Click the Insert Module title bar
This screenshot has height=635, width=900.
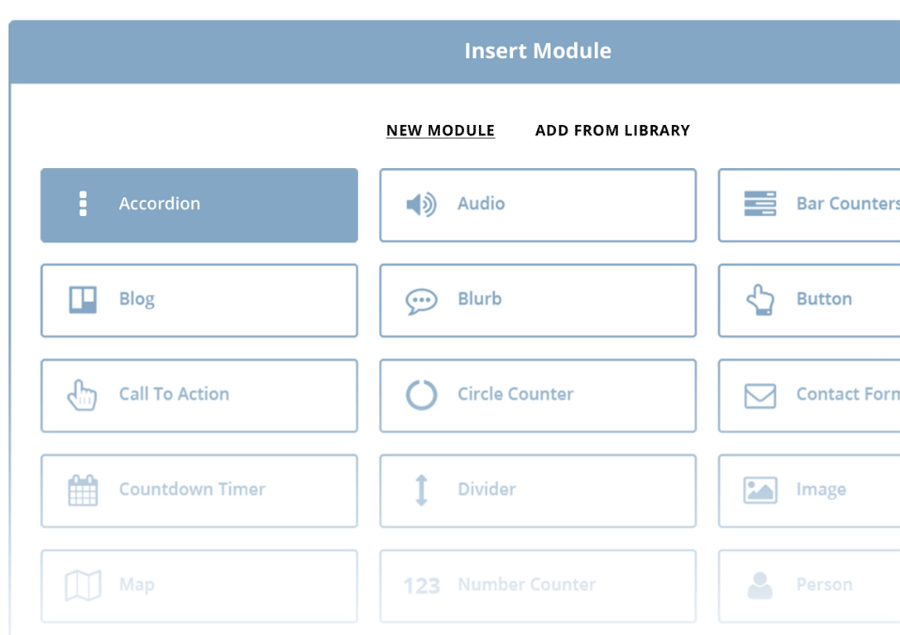pos(537,51)
